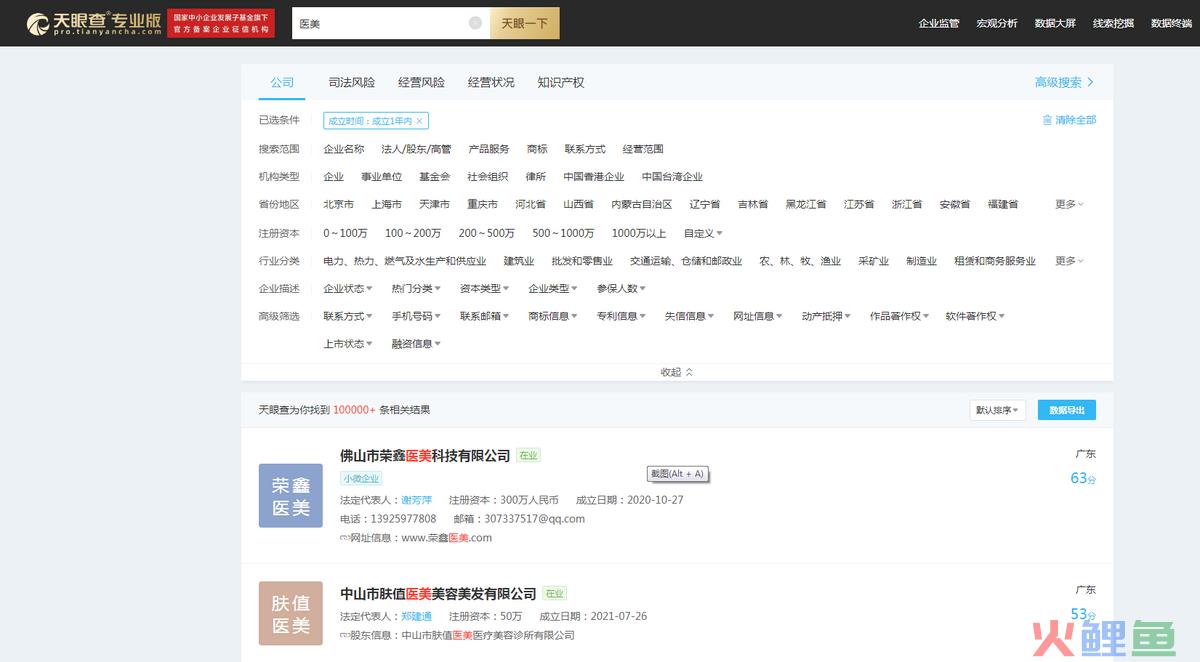Switch to the 公司 tab
1200x662 pixels.
[x=282, y=82]
